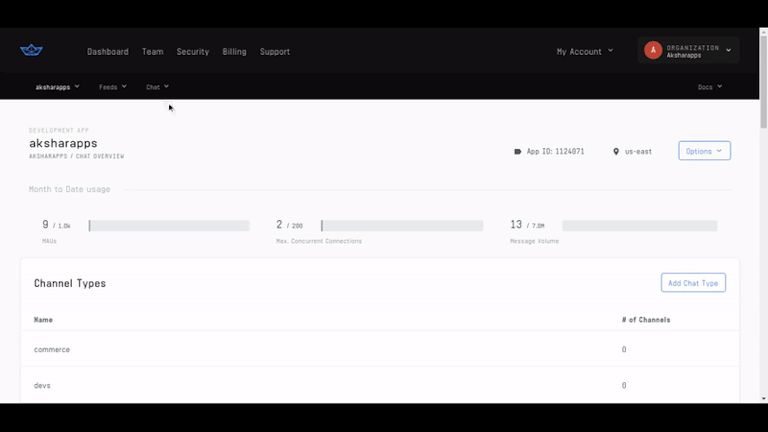Expand the Chat menu
The image size is (768, 432).
tap(157, 87)
